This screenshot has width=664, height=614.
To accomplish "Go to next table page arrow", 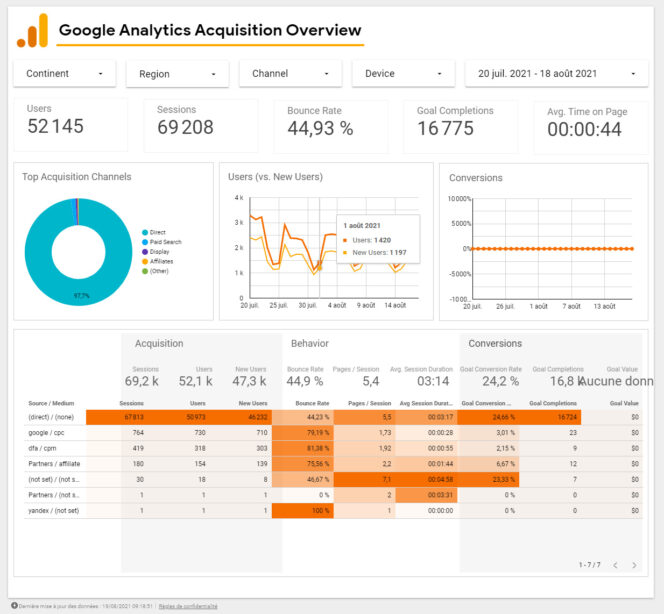I will click(x=633, y=565).
